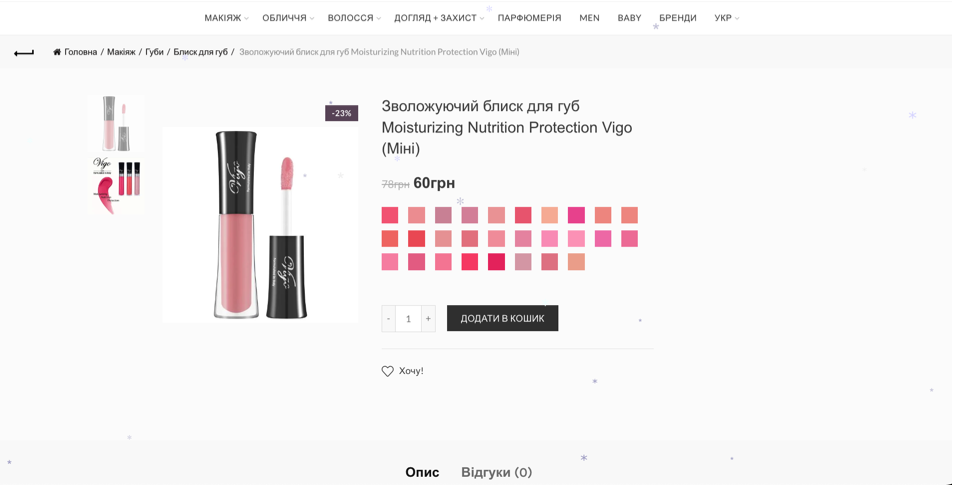Open the ПАРФЮМЕРІЯ menu item

coord(529,18)
